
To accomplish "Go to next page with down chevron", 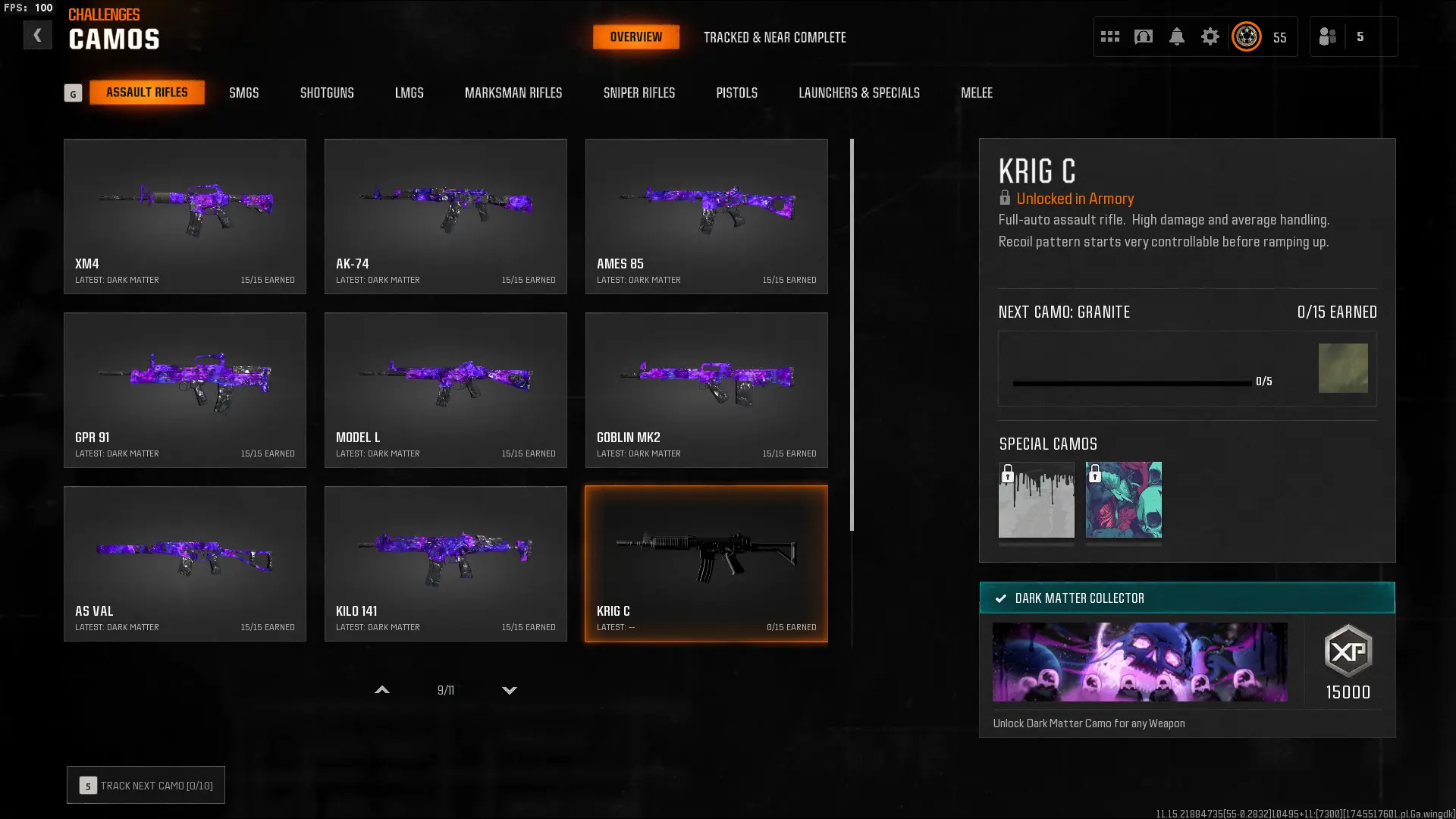I will pos(510,690).
